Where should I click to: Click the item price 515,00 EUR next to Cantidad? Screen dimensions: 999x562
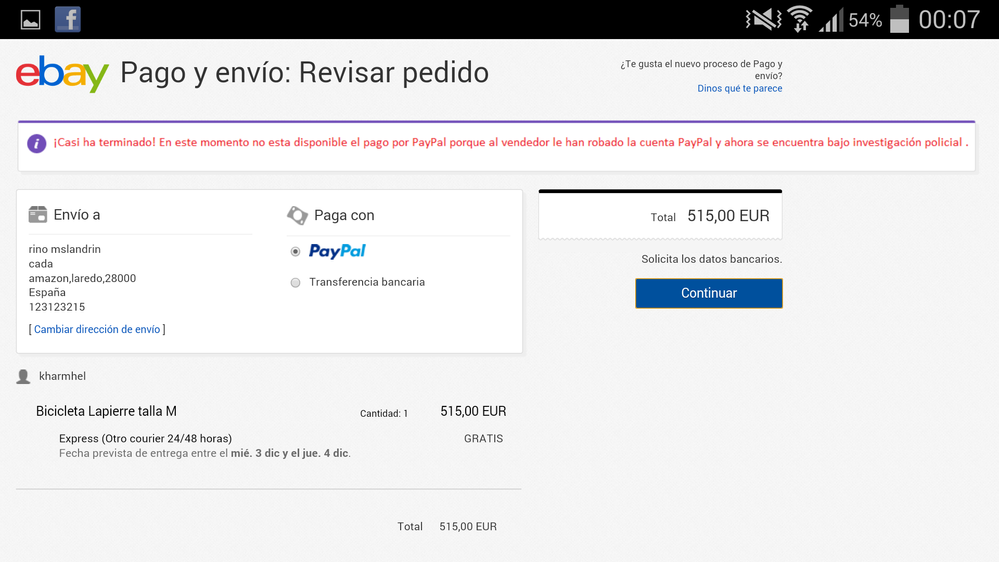pos(473,412)
